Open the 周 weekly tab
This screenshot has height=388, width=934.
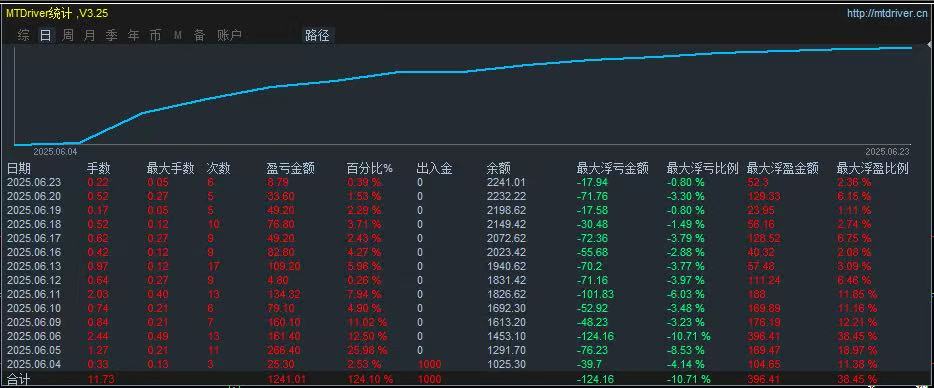pos(67,35)
